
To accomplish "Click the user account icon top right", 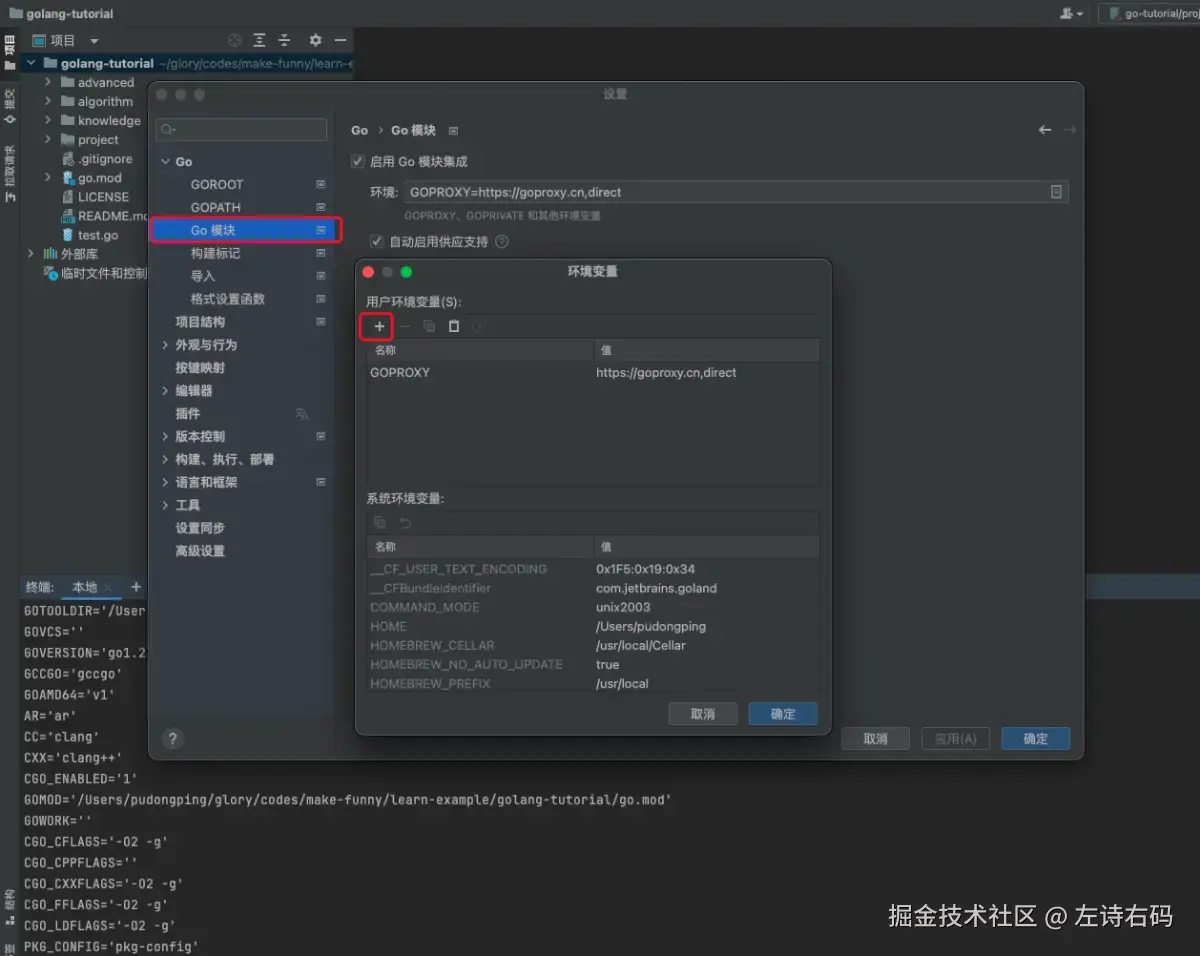I will click(1071, 13).
